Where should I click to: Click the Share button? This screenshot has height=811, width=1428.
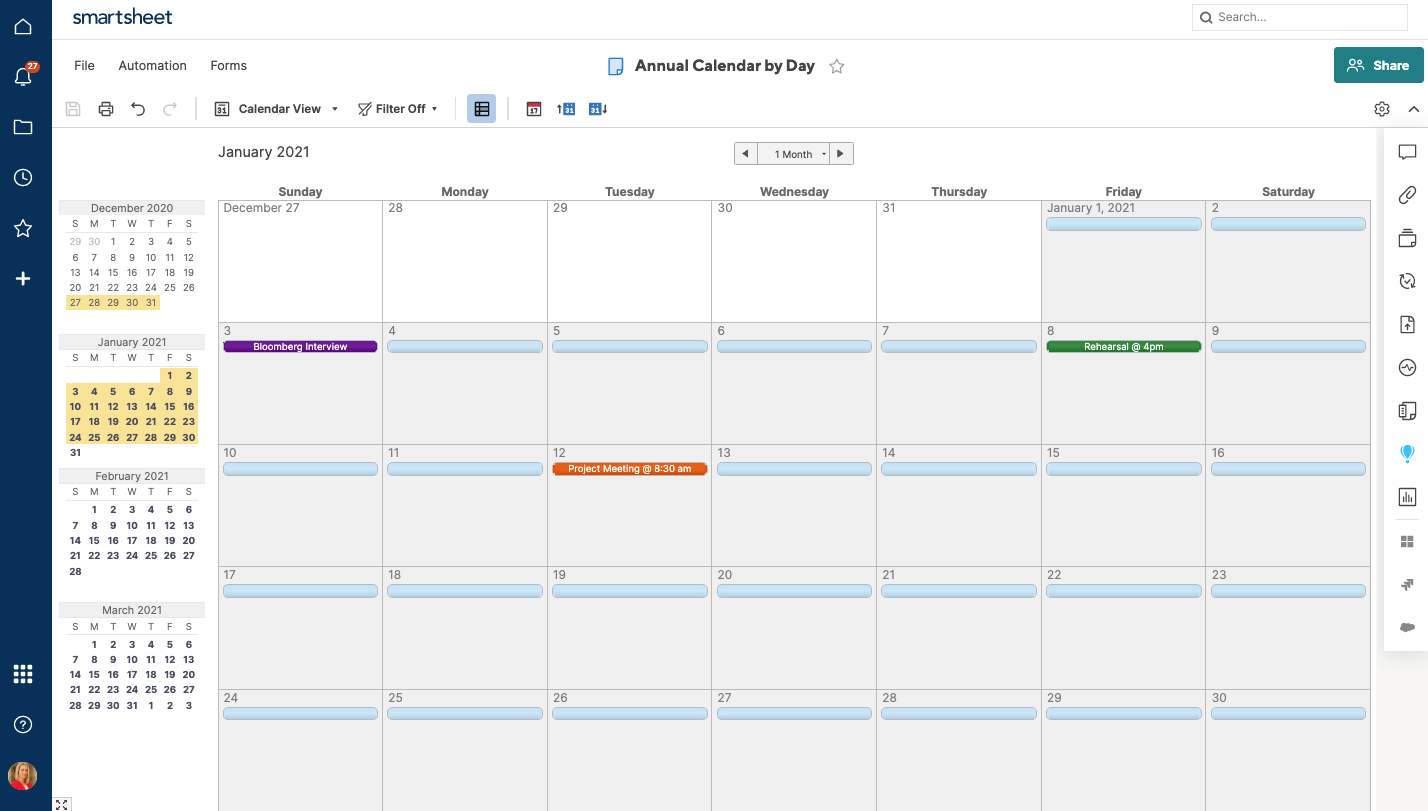(x=1378, y=65)
